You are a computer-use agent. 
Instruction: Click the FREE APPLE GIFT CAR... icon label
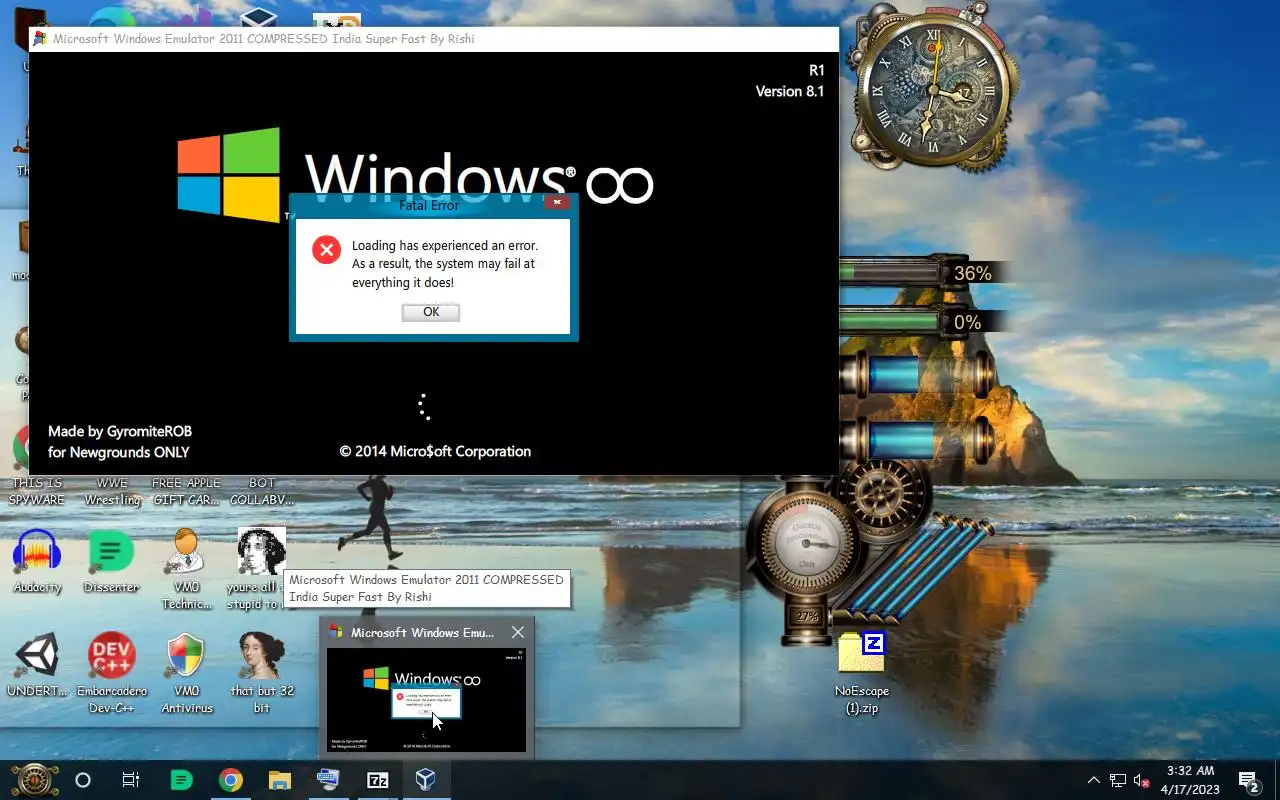coord(186,491)
